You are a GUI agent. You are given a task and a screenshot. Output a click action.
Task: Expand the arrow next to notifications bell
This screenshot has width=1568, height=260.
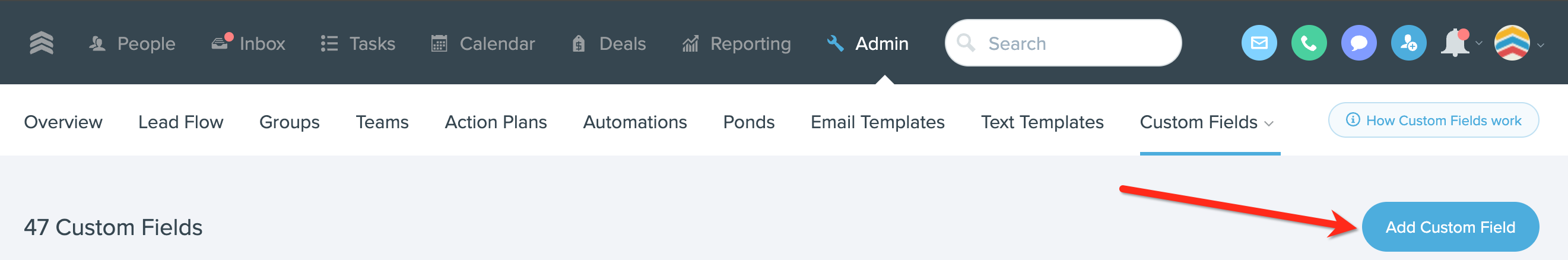click(1478, 43)
